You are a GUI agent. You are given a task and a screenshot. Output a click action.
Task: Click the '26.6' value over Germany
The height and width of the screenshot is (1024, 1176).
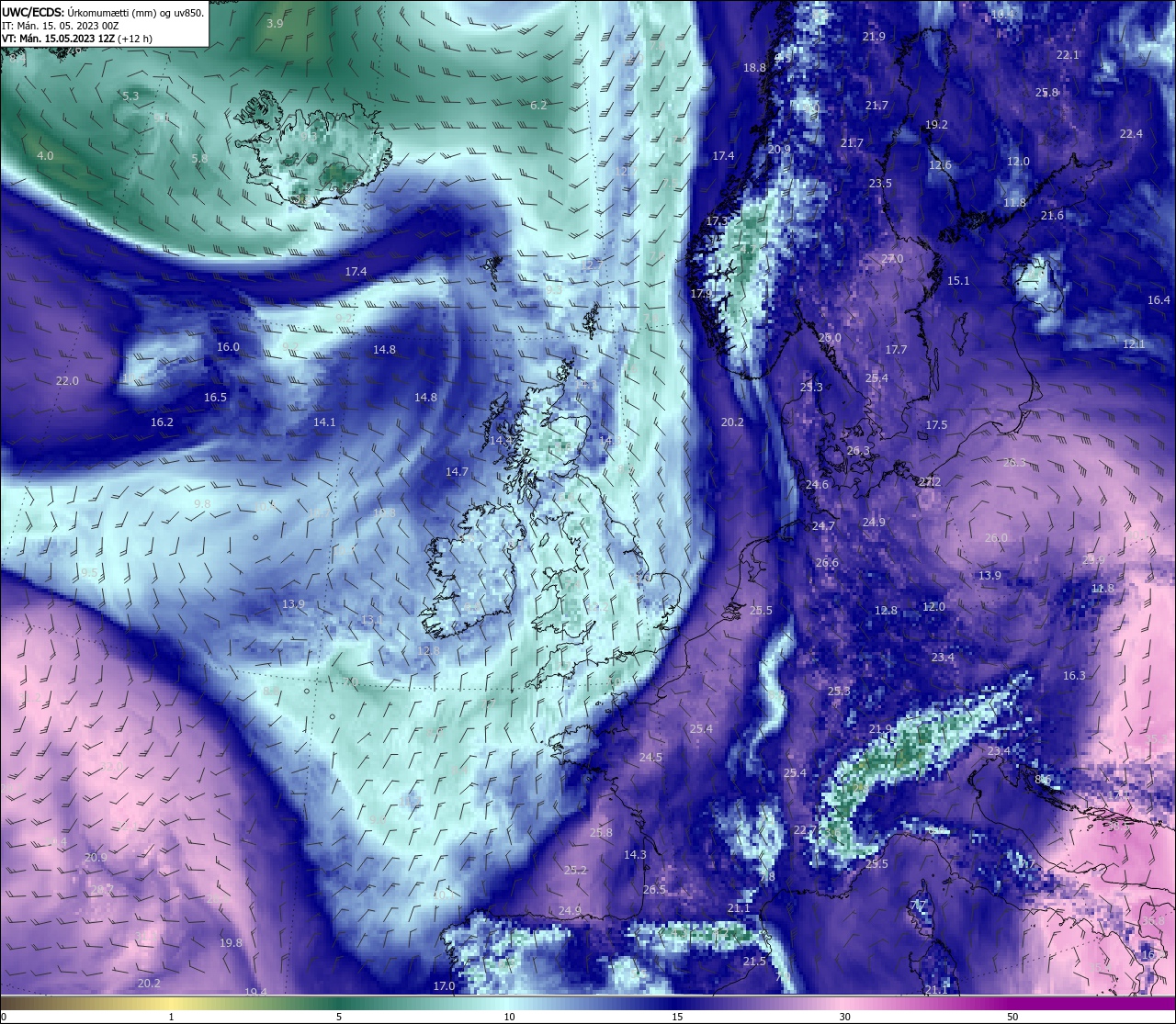pyautogui.click(x=827, y=563)
